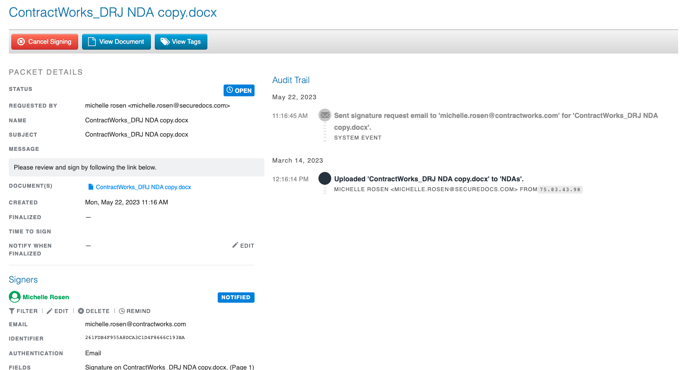The height and width of the screenshot is (370, 688).
Task: Click the March 14, 2023 audit date
Action: point(297,161)
